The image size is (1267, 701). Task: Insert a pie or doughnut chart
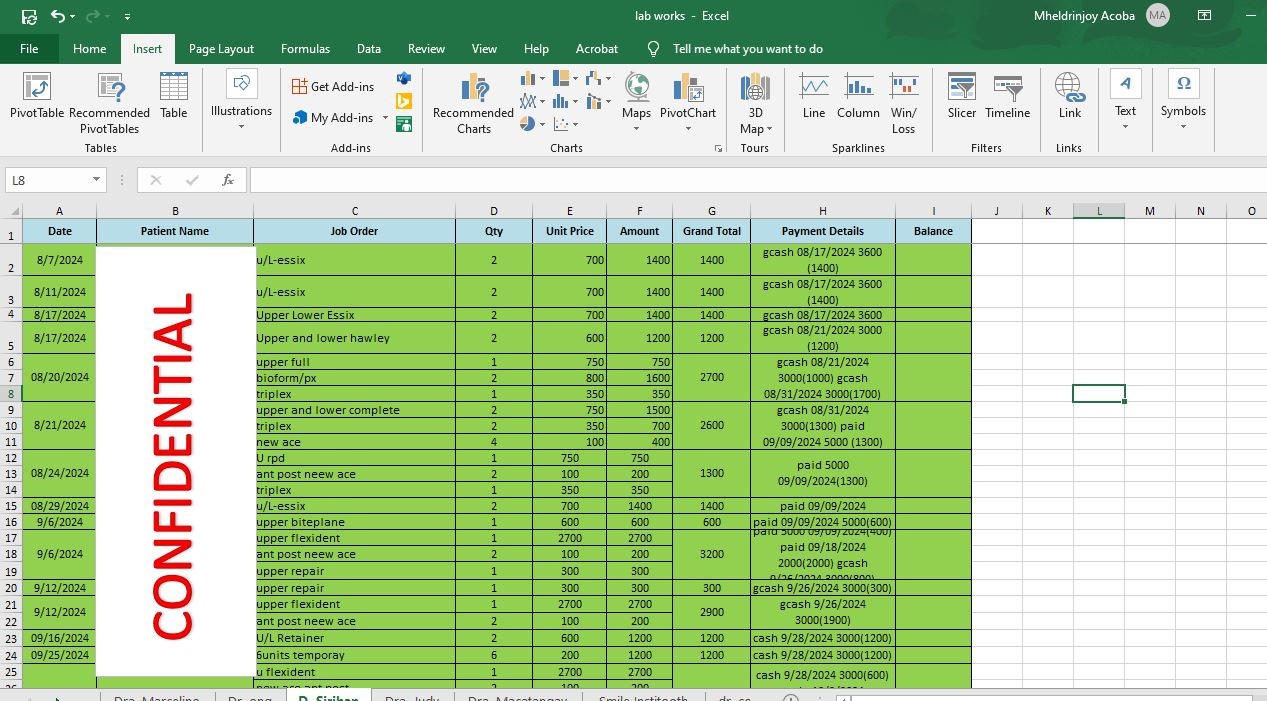click(532, 124)
